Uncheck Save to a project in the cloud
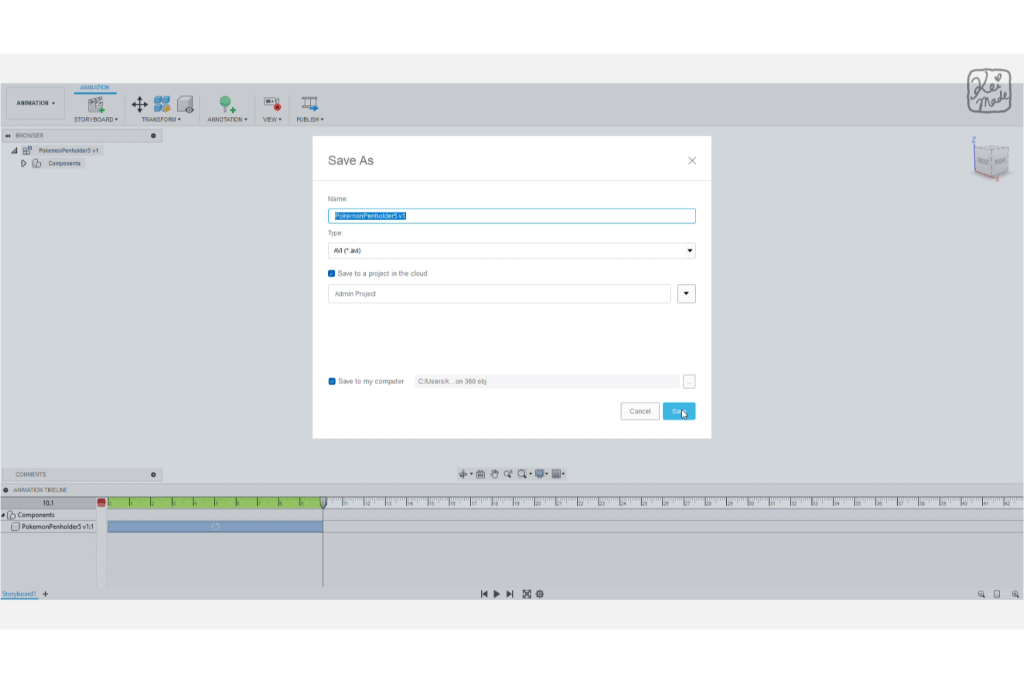 pyautogui.click(x=332, y=273)
